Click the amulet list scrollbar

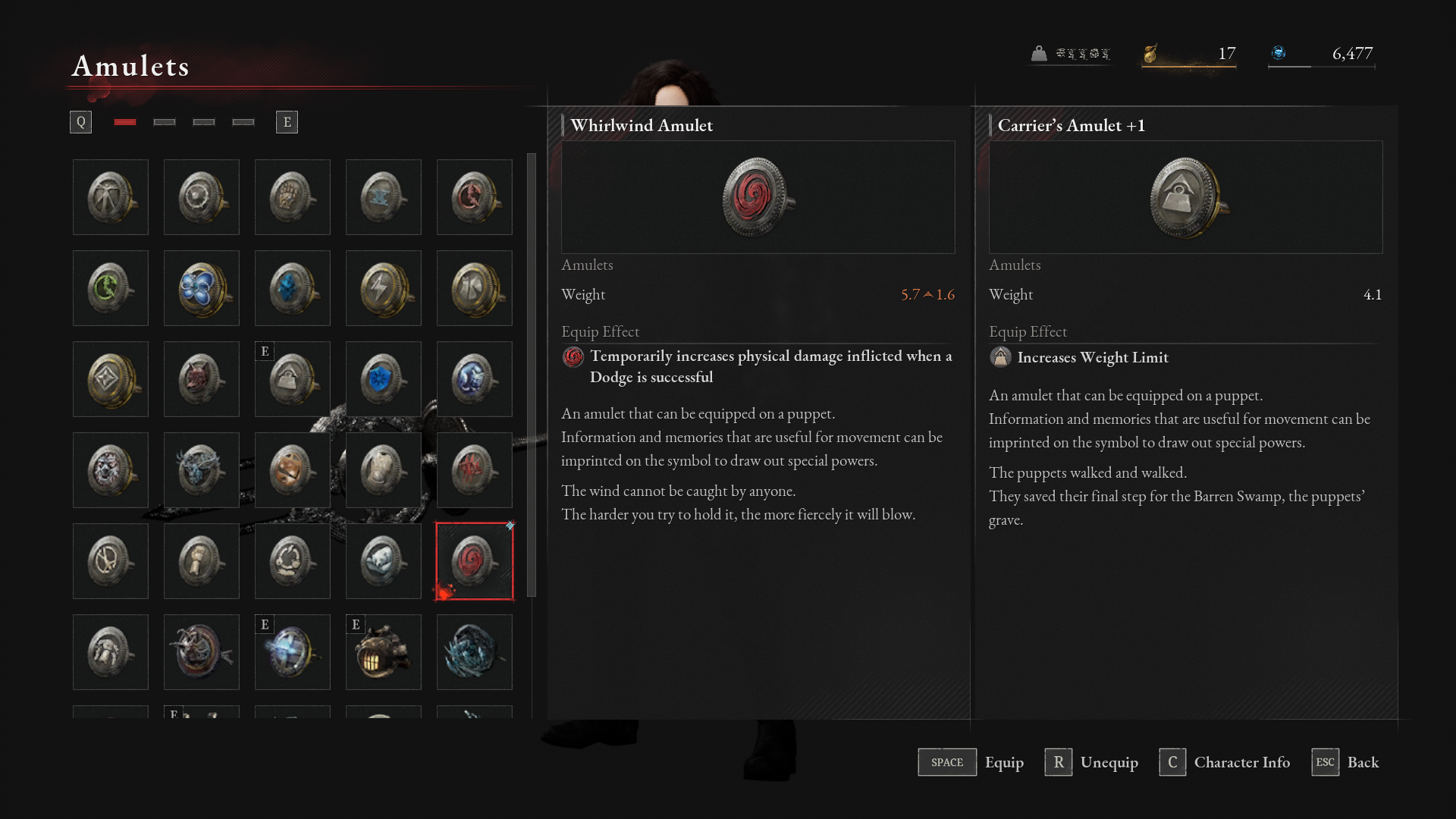click(x=532, y=375)
